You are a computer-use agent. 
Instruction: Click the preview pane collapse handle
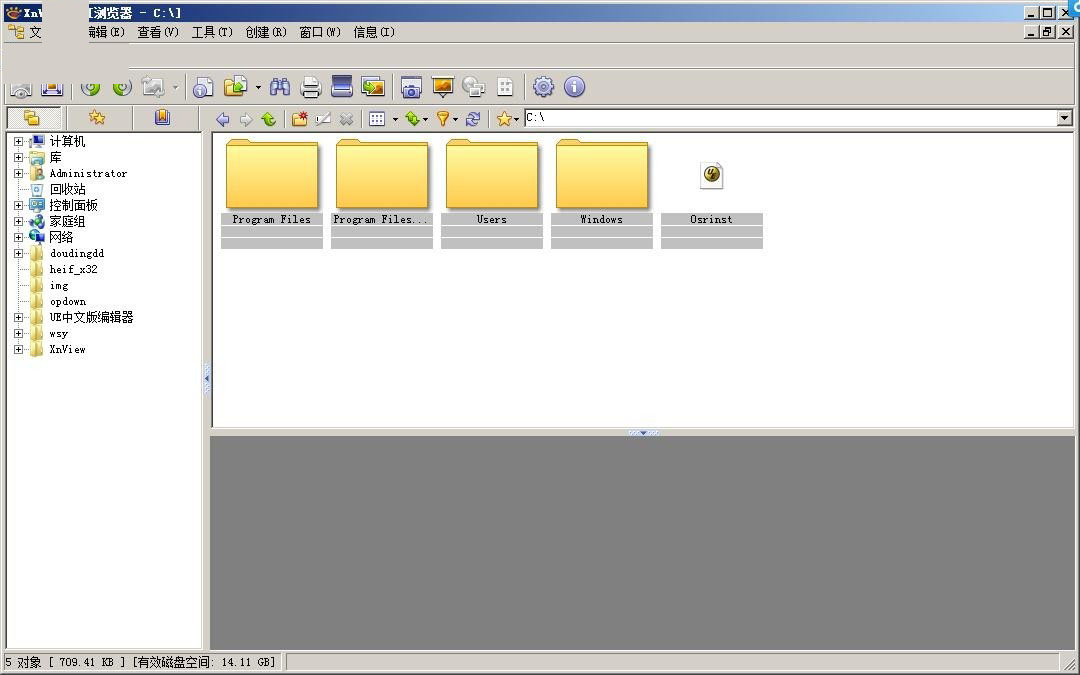pos(643,433)
